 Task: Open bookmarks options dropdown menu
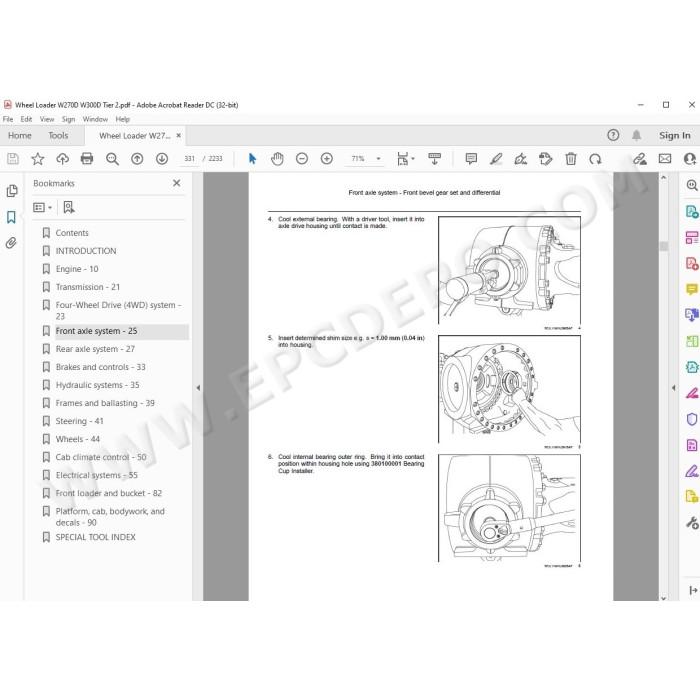(x=42, y=207)
